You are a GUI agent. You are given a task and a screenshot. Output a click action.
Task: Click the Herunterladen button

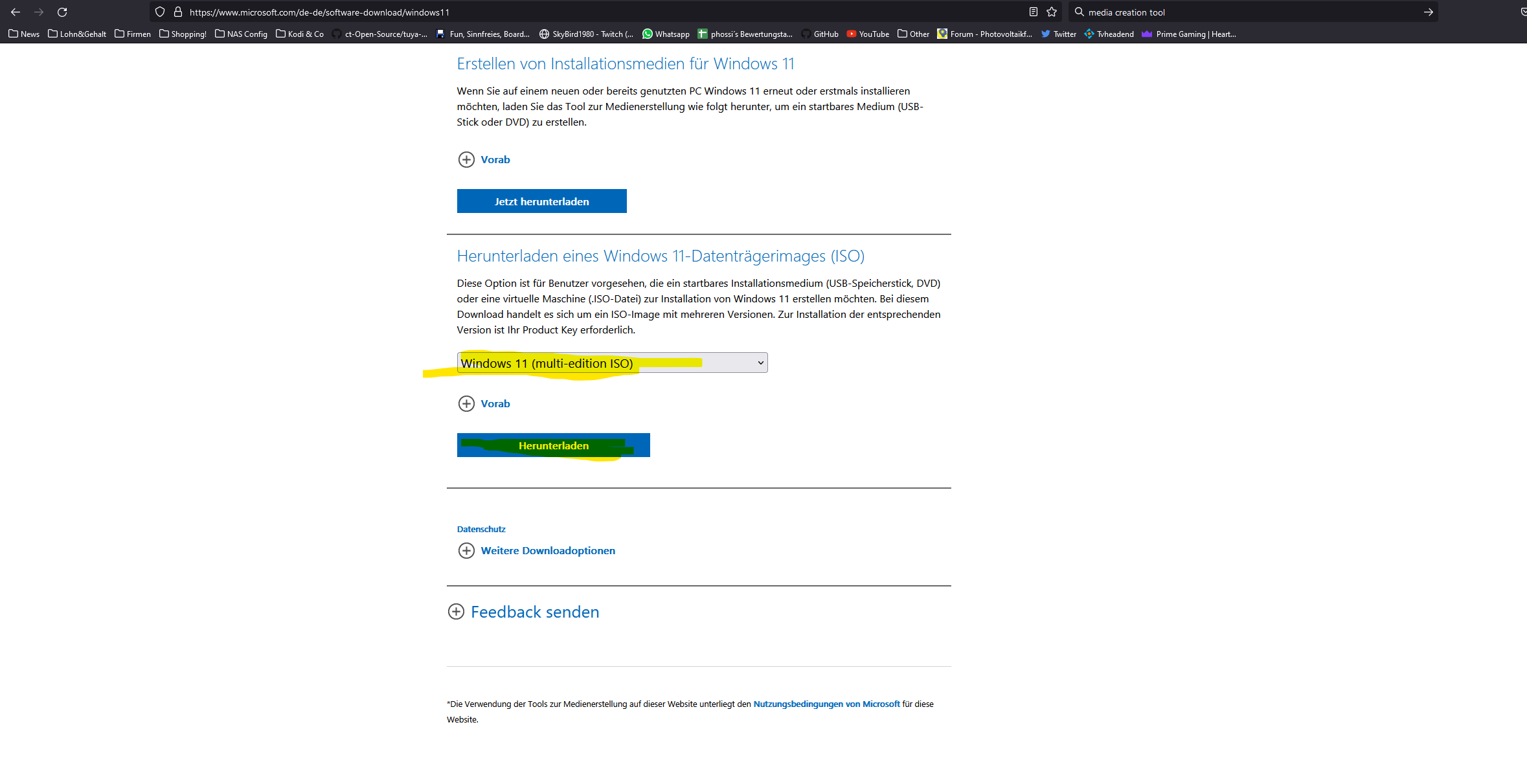pos(554,445)
